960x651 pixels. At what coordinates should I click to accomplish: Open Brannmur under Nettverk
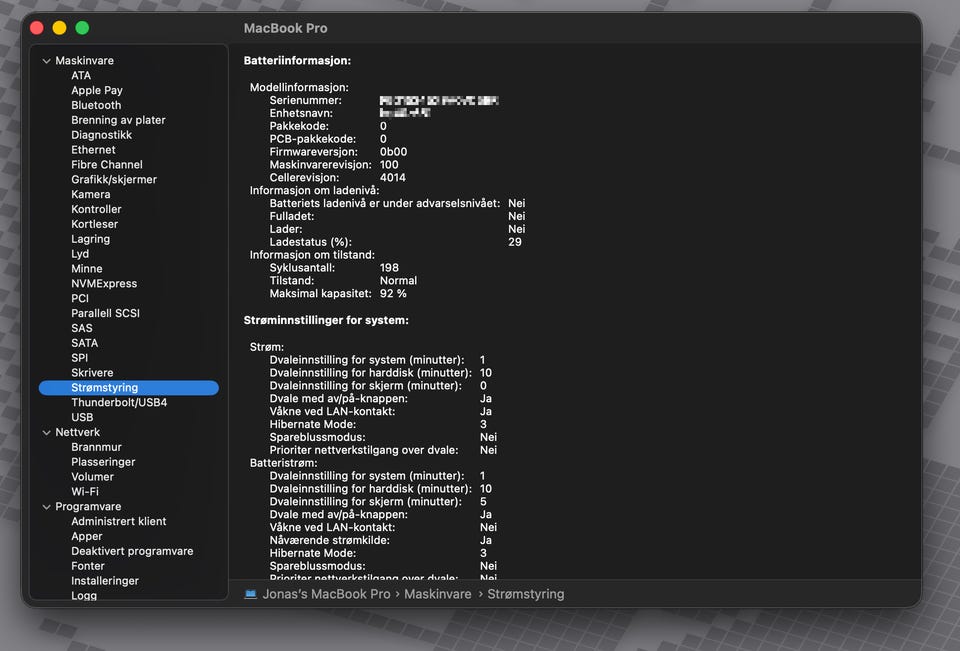pyautogui.click(x=96, y=447)
